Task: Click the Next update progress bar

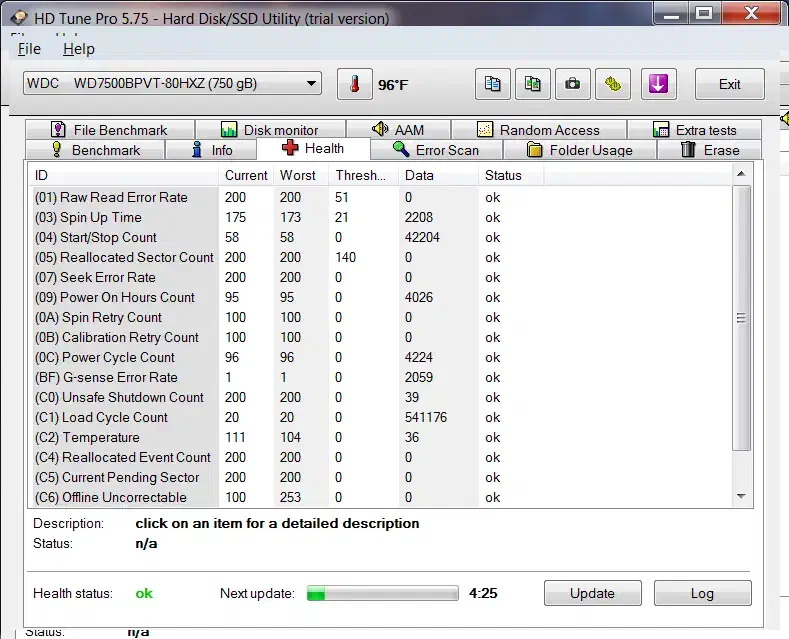Action: [382, 593]
